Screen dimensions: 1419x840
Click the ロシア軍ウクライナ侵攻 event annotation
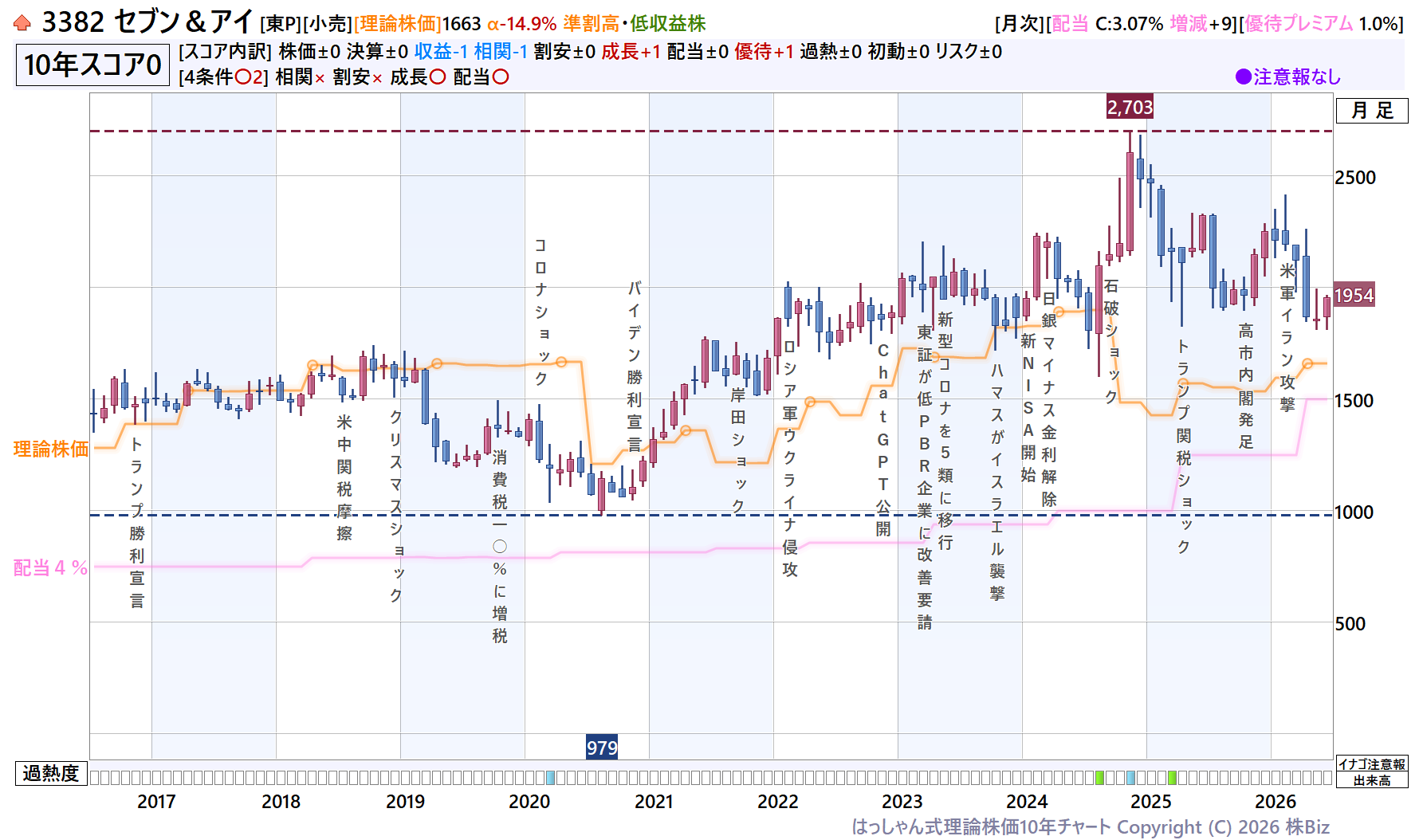[x=790, y=457]
